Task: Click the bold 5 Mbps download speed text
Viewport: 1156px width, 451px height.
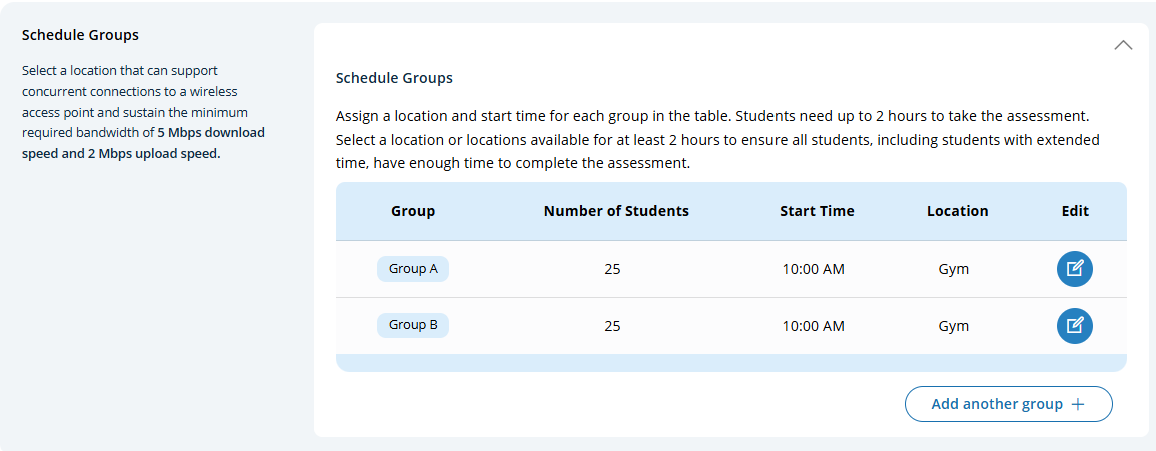Action: coord(211,132)
